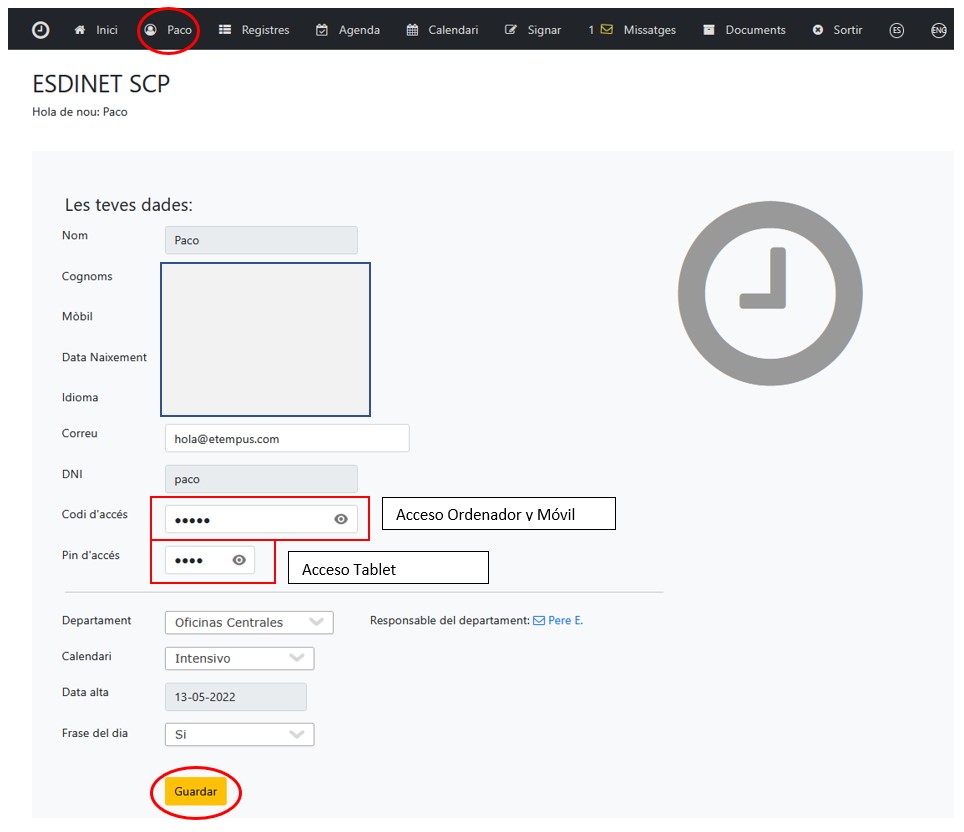Log out via the Sortir menu item

(x=847, y=30)
